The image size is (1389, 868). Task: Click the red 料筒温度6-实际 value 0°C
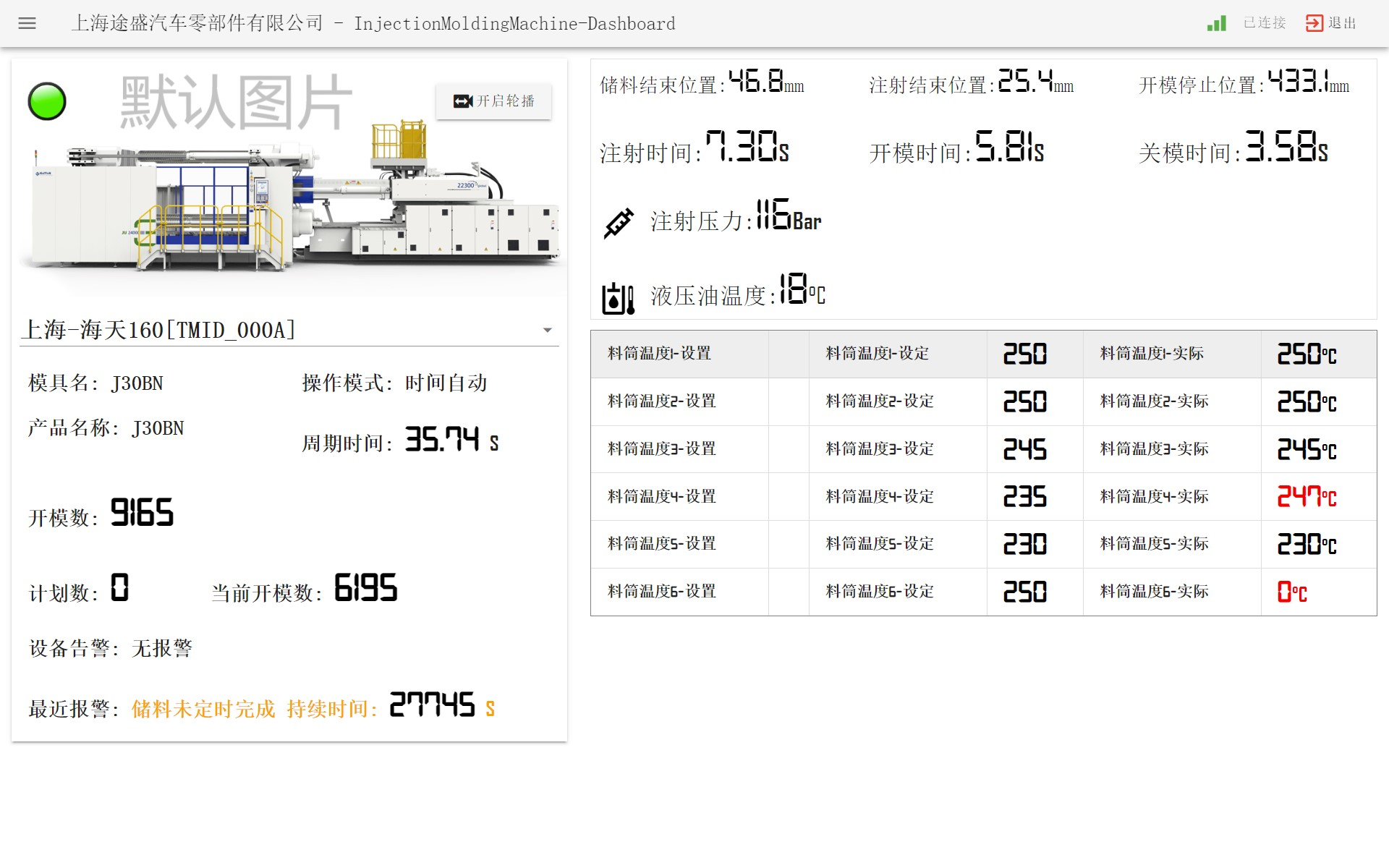[x=1292, y=592]
